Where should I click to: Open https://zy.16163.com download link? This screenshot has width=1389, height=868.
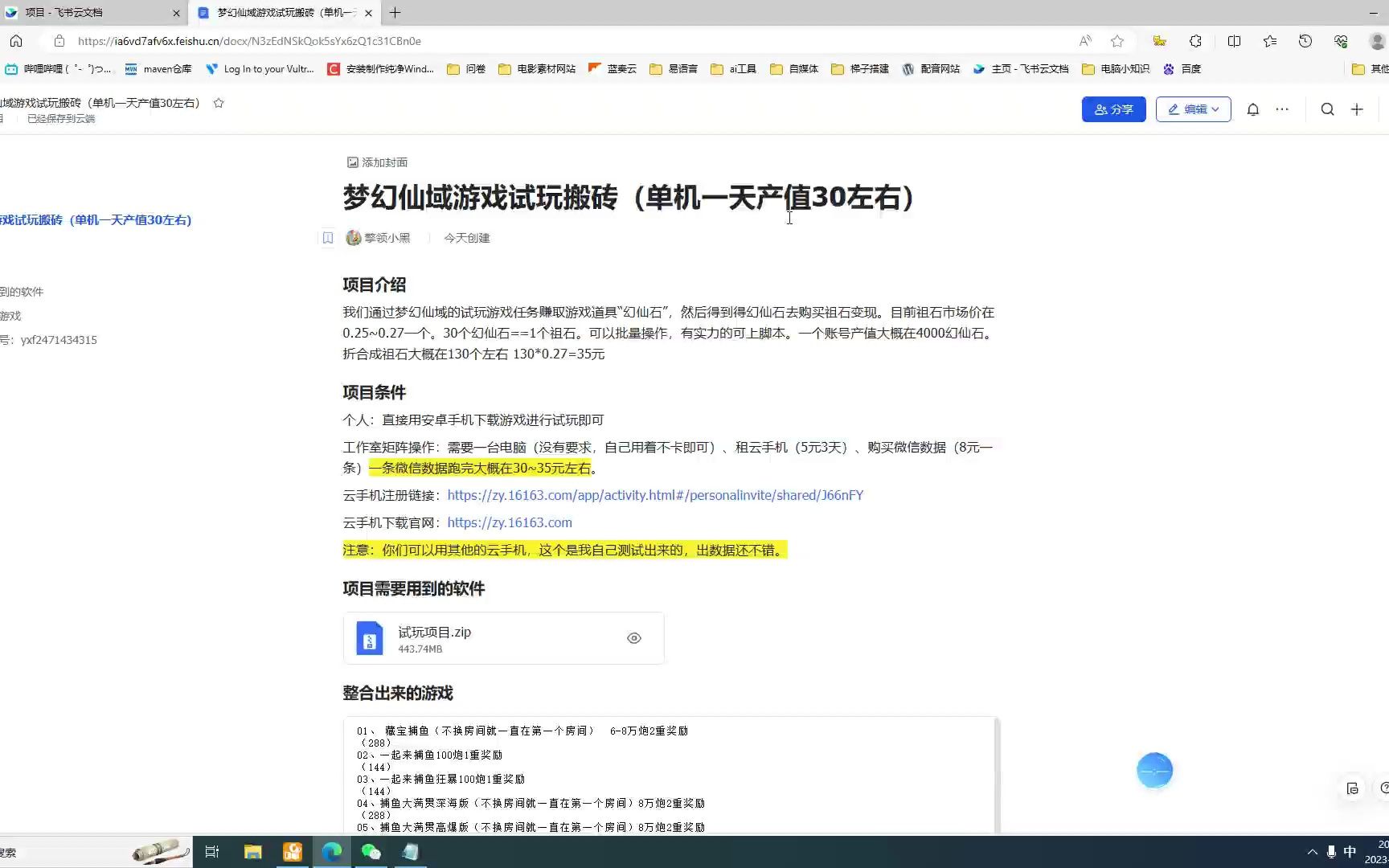pyautogui.click(x=510, y=522)
